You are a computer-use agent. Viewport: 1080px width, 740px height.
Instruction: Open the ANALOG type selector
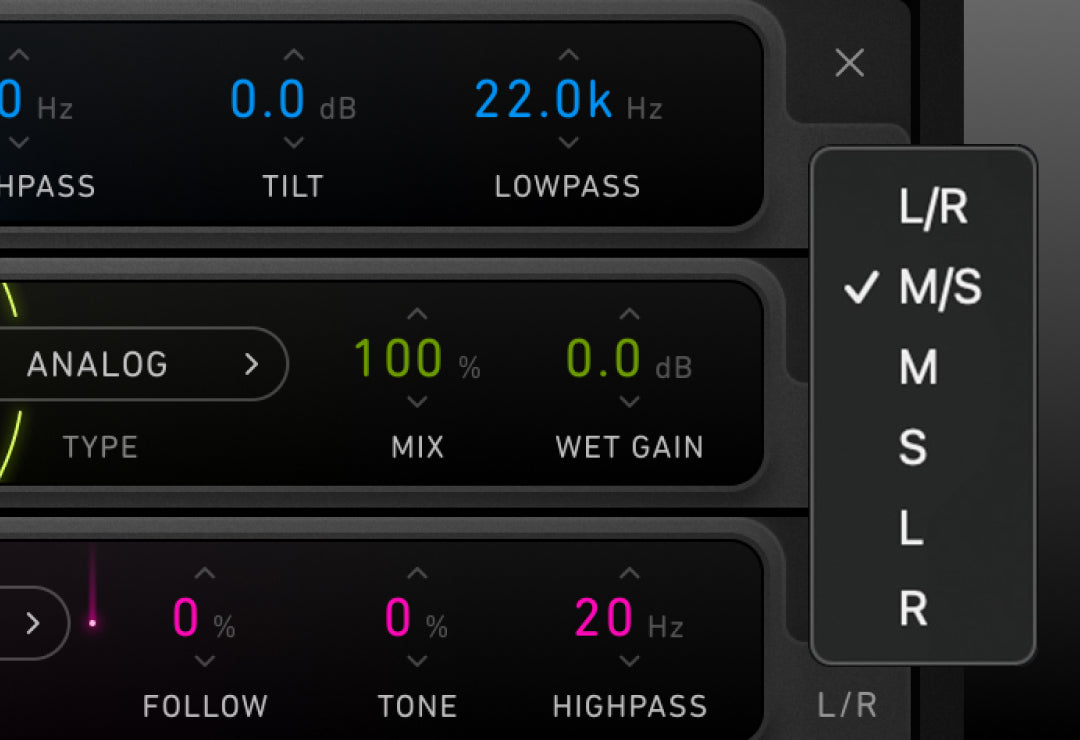point(142,364)
